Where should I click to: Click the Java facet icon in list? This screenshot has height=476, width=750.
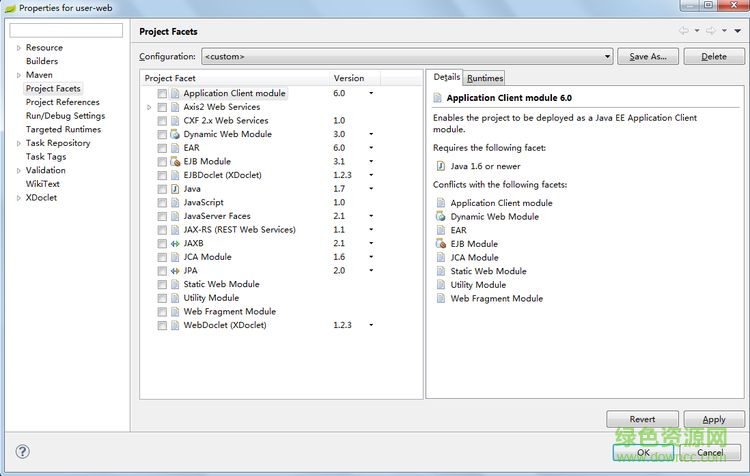(175, 189)
